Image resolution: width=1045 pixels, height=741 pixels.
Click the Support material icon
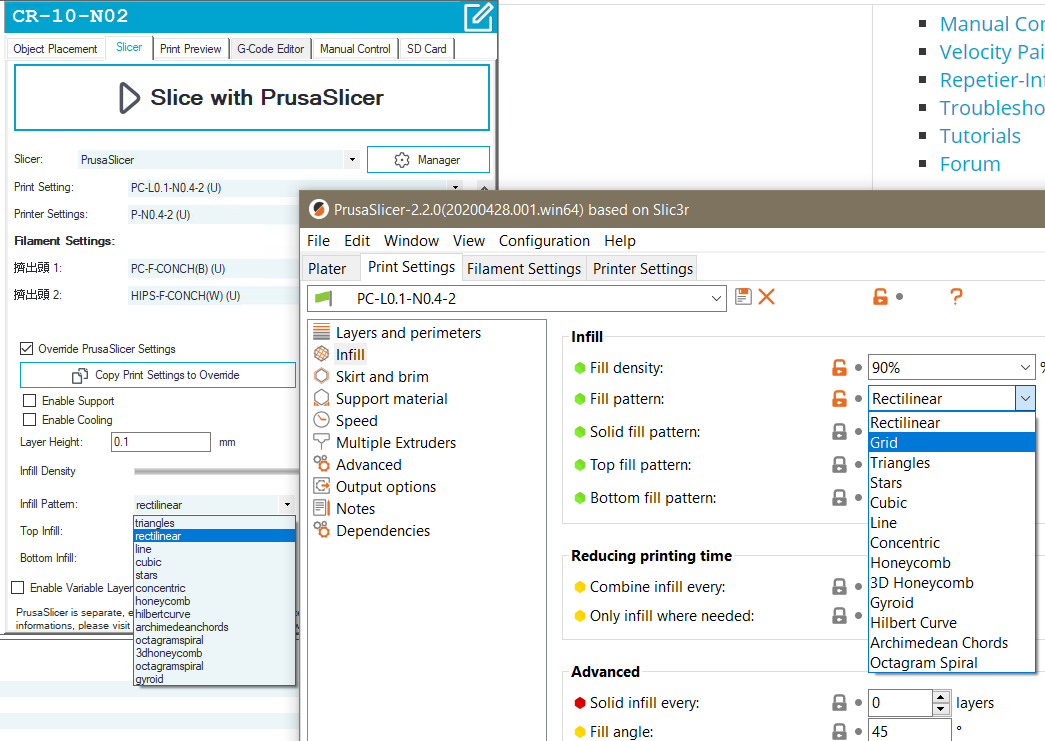(321, 398)
